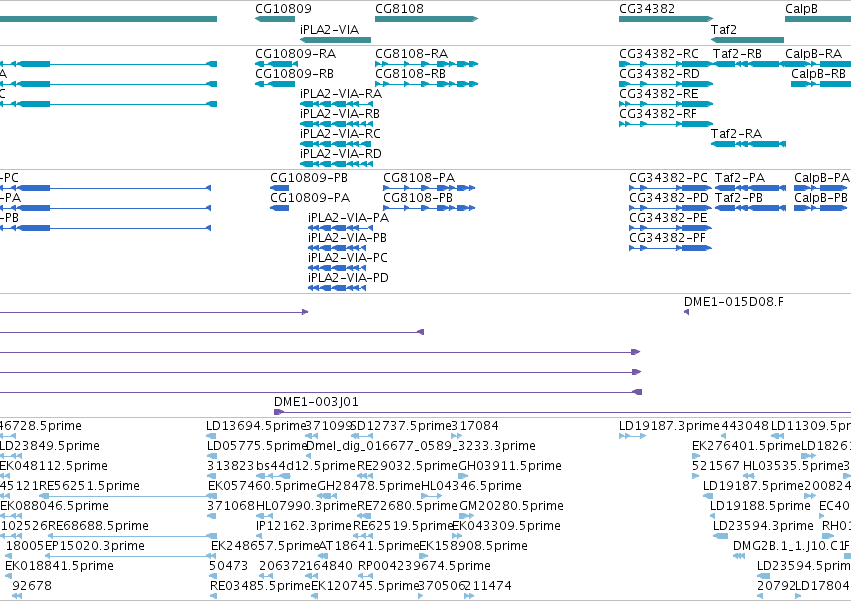Open EST LD23849.5prime
The image size is (851, 601).
coord(49,446)
